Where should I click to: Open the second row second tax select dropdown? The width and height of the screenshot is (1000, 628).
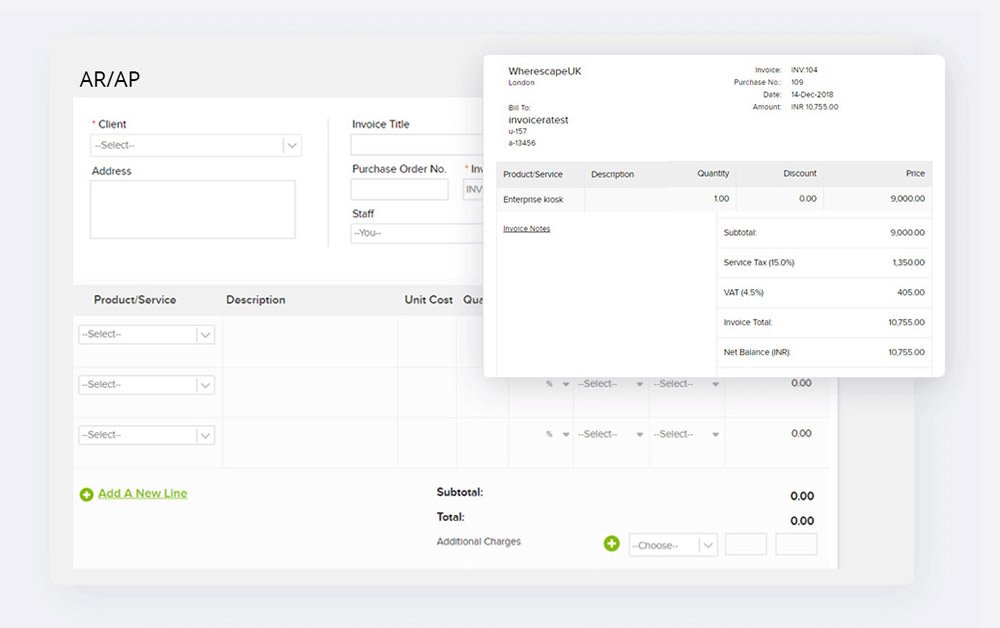tap(686, 384)
